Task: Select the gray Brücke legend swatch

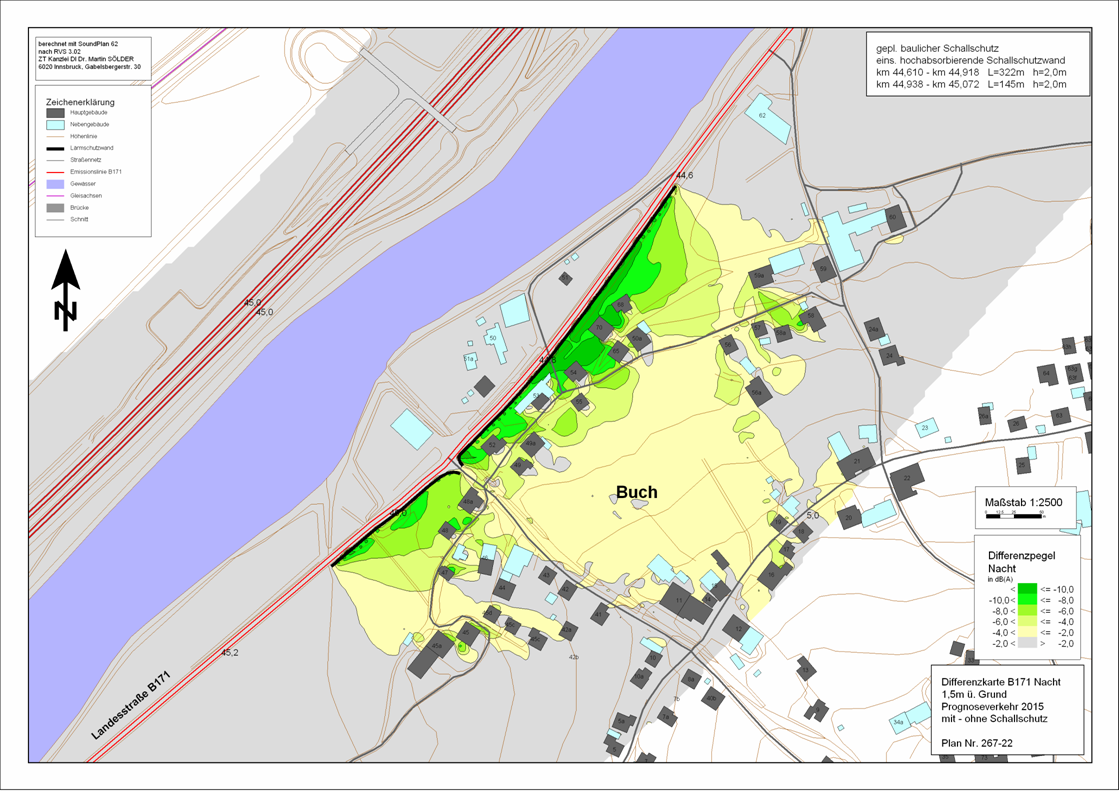Action: [55, 208]
